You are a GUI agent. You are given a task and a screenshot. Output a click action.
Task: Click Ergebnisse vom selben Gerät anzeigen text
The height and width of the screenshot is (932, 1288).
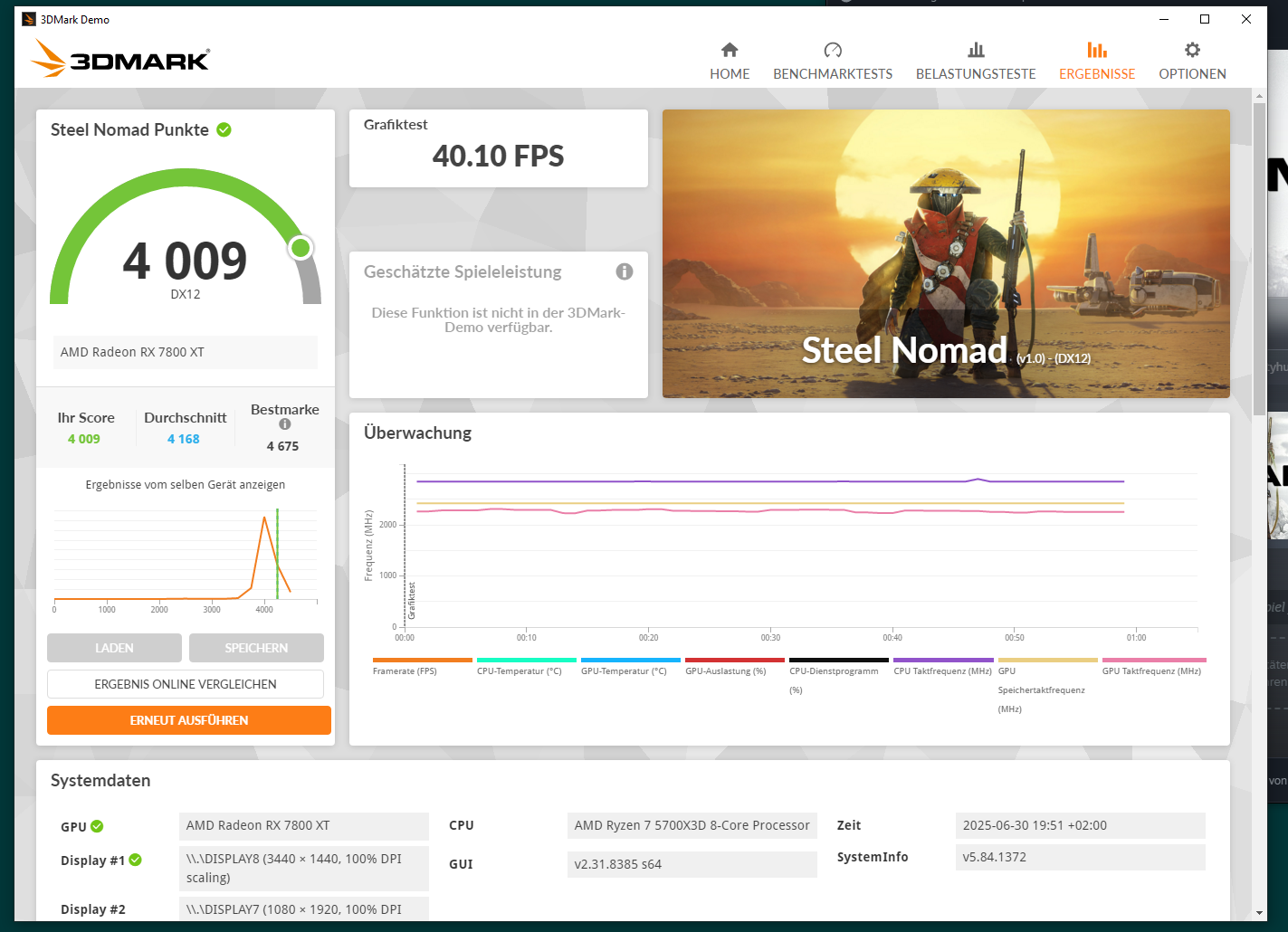pyautogui.click(x=186, y=485)
